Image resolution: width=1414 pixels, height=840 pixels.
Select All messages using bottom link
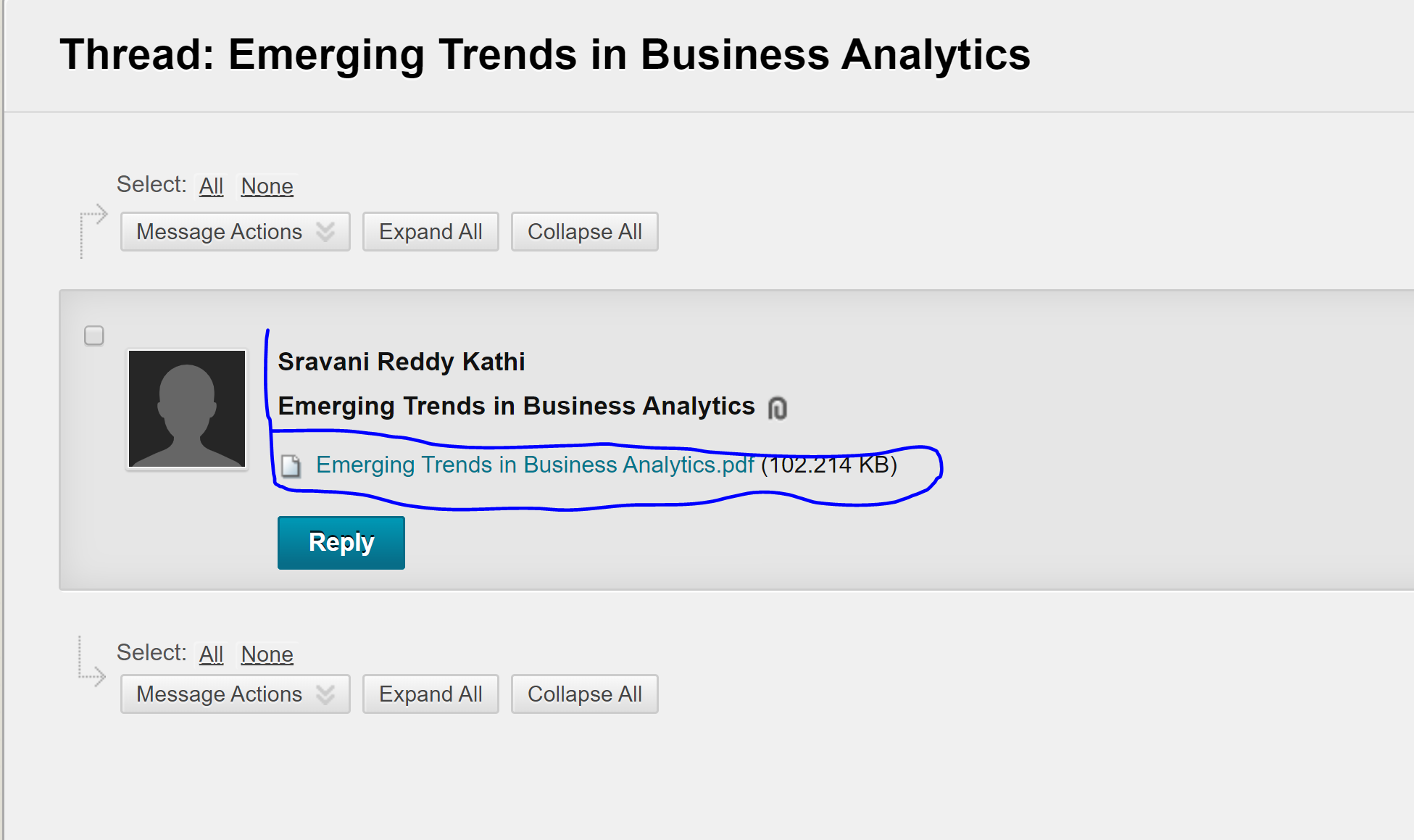[x=211, y=654]
